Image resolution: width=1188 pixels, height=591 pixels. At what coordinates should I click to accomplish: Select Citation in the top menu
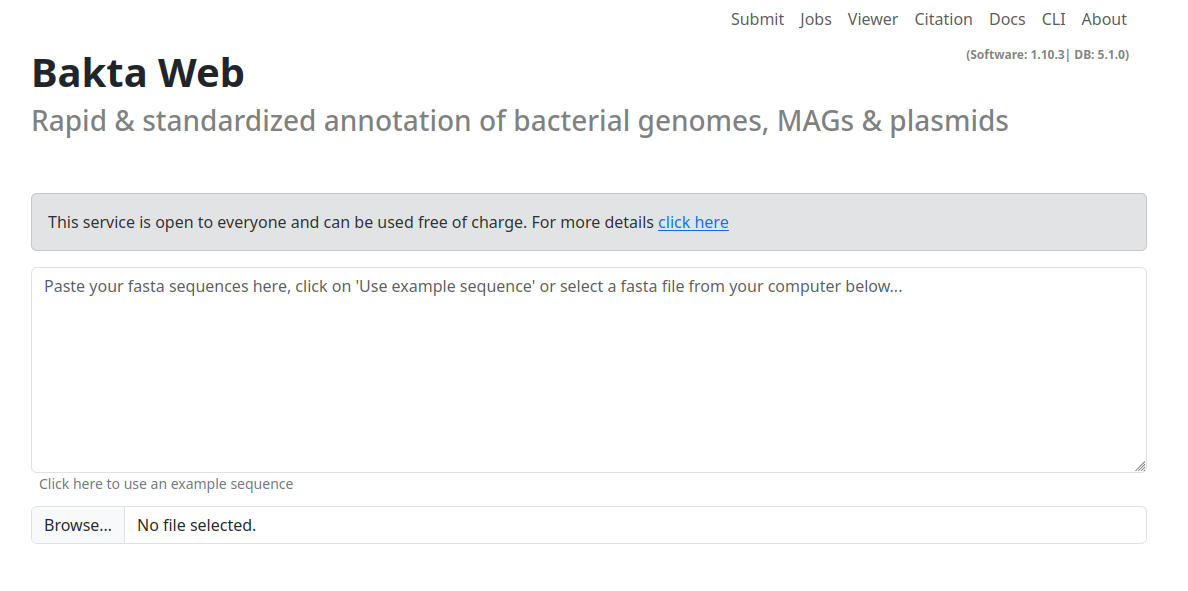point(943,20)
